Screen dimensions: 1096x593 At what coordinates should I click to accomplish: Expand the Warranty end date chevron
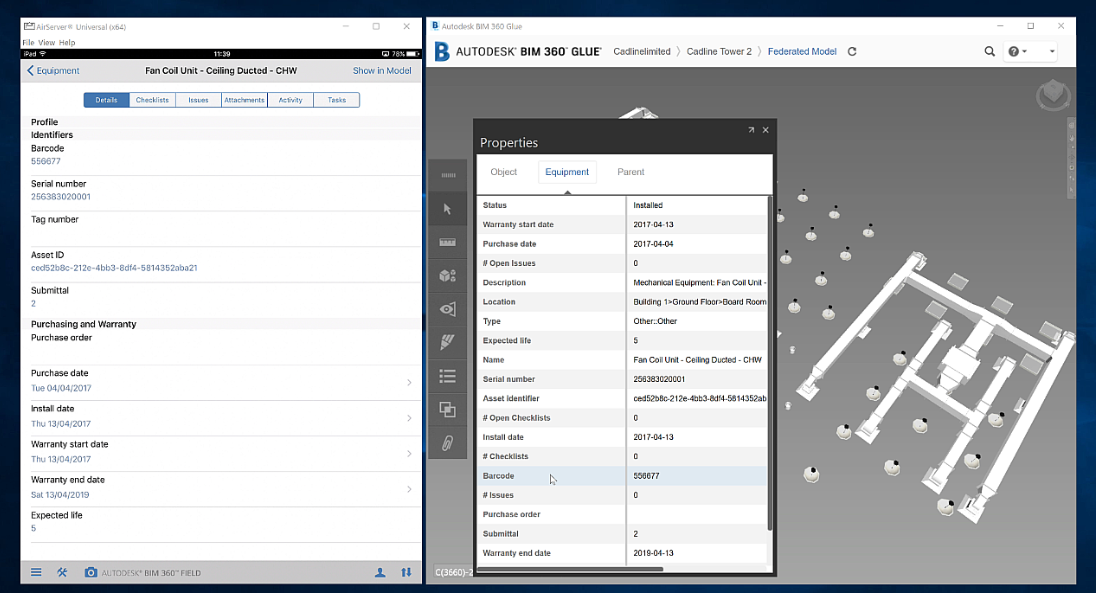[409, 489]
